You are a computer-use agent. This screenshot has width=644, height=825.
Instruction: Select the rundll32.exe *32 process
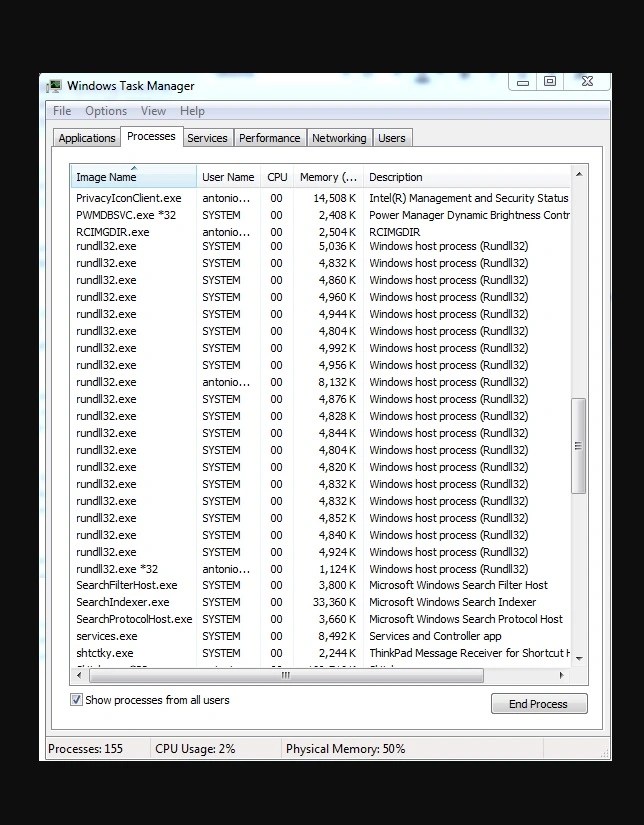(x=321, y=569)
